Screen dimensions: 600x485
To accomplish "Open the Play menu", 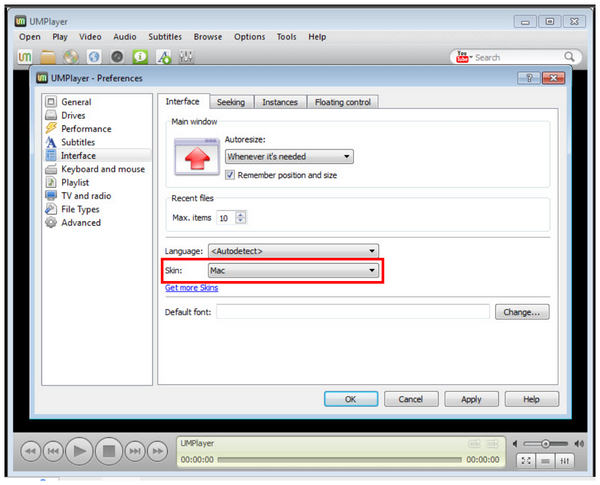I will pos(60,37).
